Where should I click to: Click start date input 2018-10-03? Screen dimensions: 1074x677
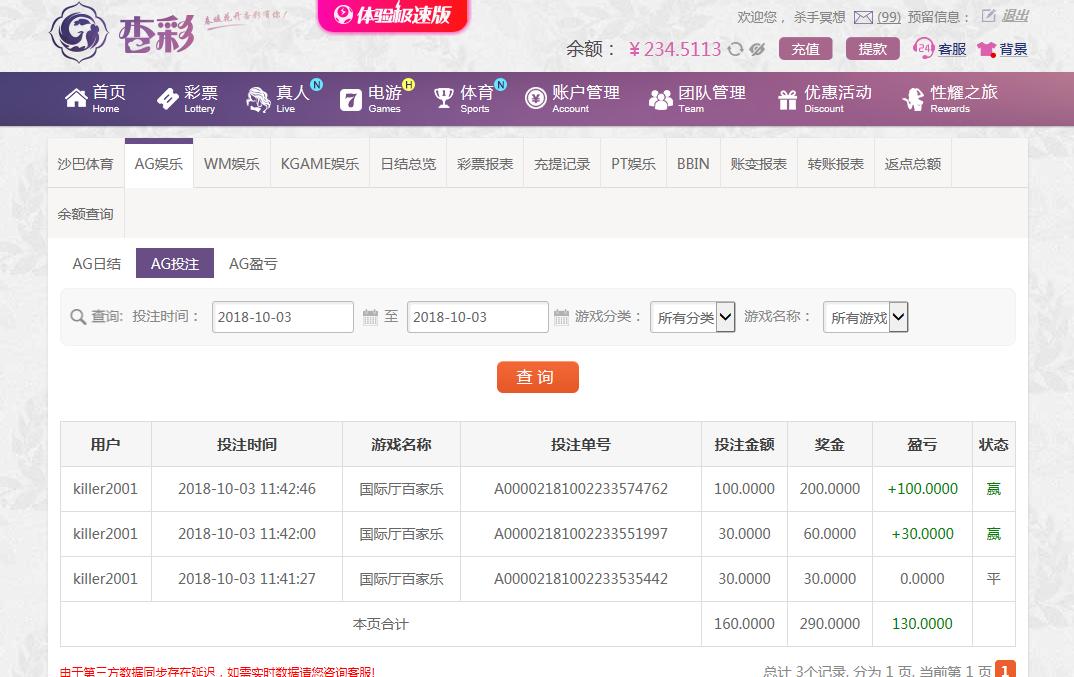point(283,317)
